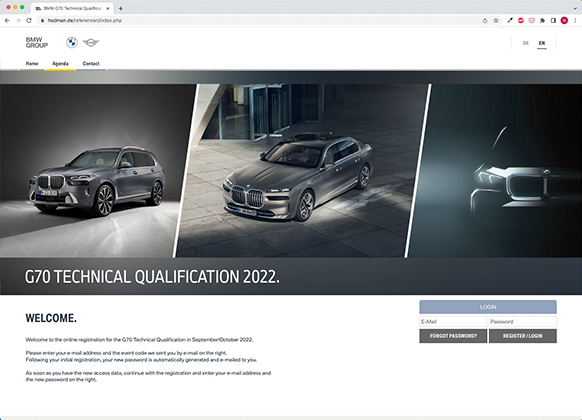Toggle the browser side panel icon
582x420 pixels.
coord(553,20)
